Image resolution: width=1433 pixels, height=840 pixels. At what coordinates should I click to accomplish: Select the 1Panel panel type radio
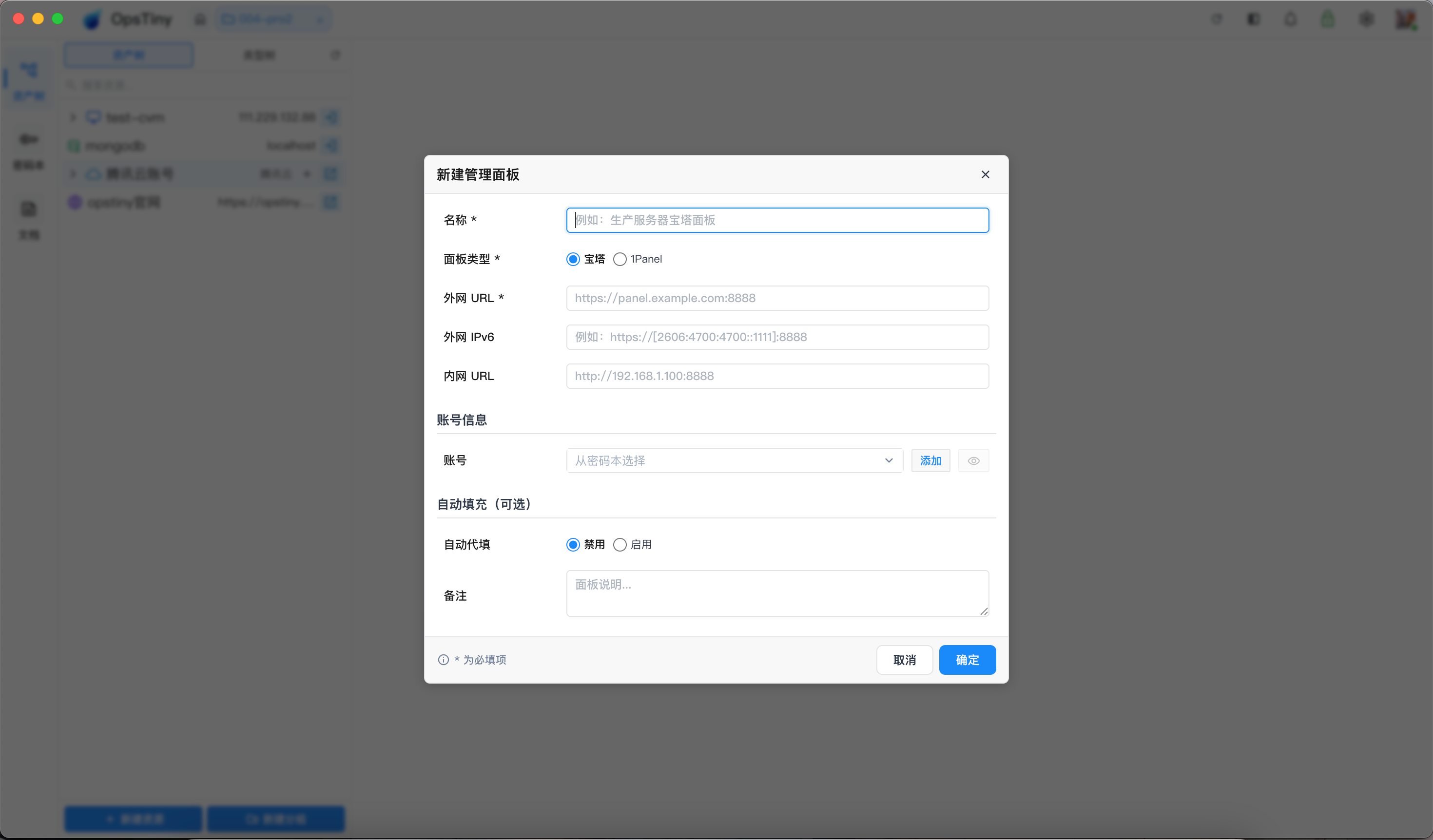coord(619,259)
